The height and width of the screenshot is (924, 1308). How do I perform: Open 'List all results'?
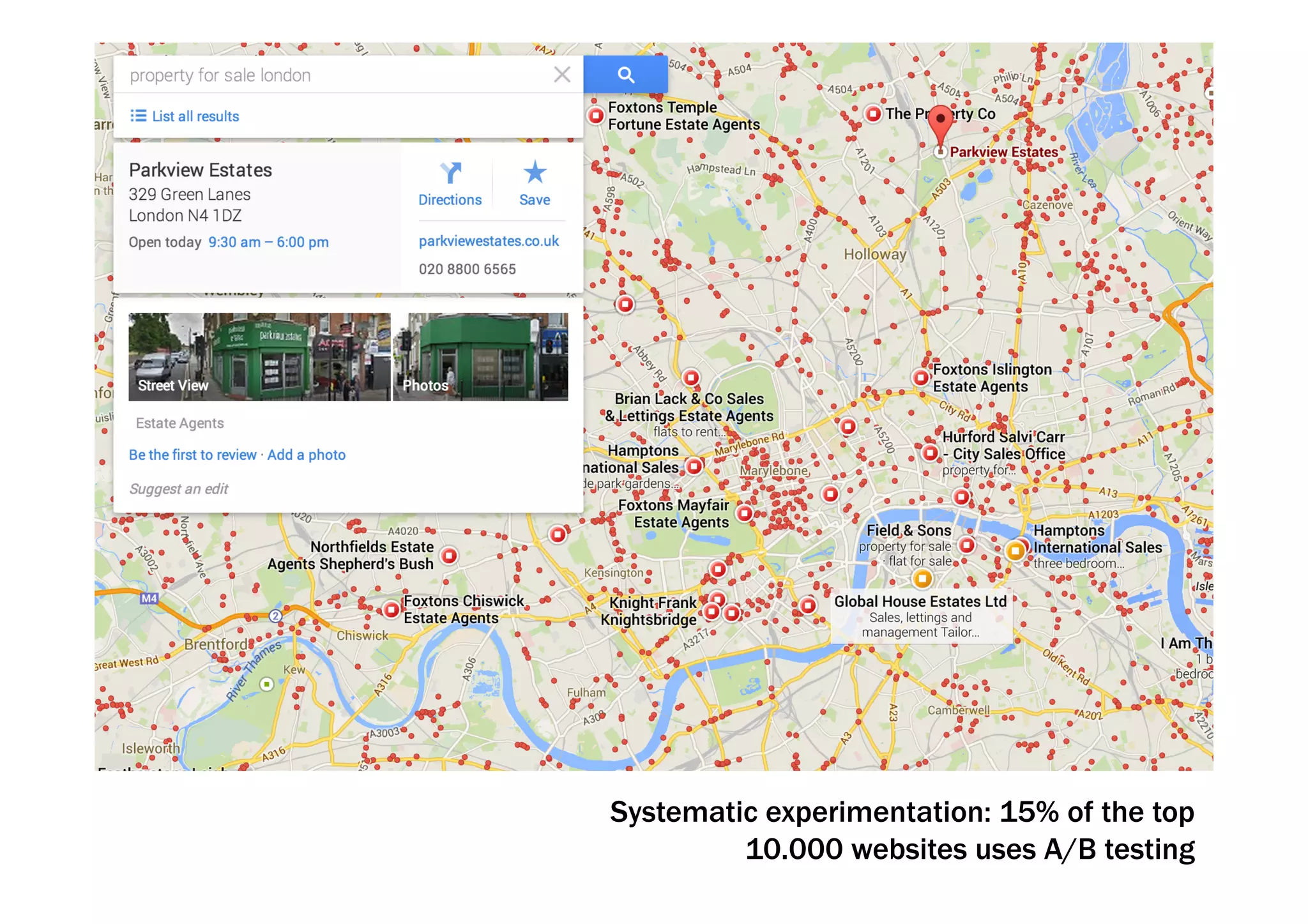[195, 116]
